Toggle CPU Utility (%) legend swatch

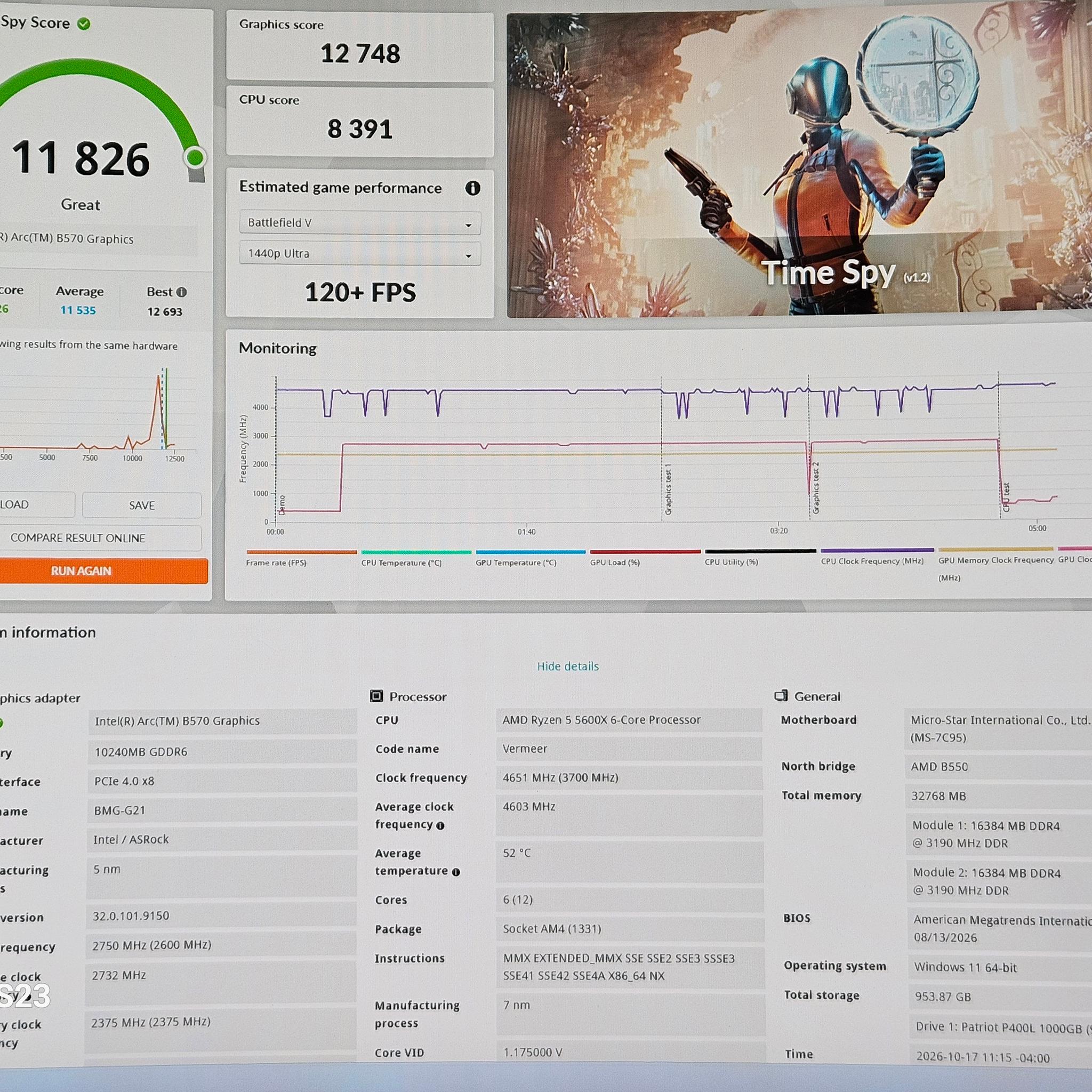pos(761,550)
